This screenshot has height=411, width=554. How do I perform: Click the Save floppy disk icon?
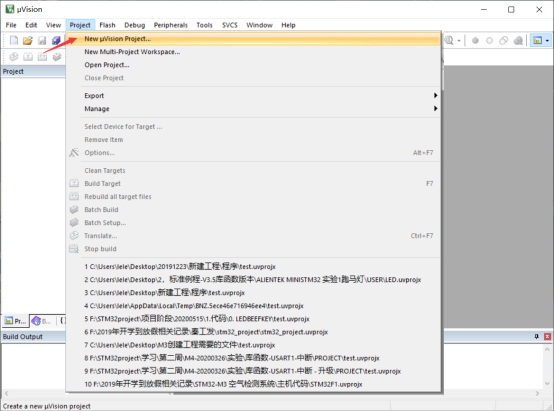[x=42, y=40]
